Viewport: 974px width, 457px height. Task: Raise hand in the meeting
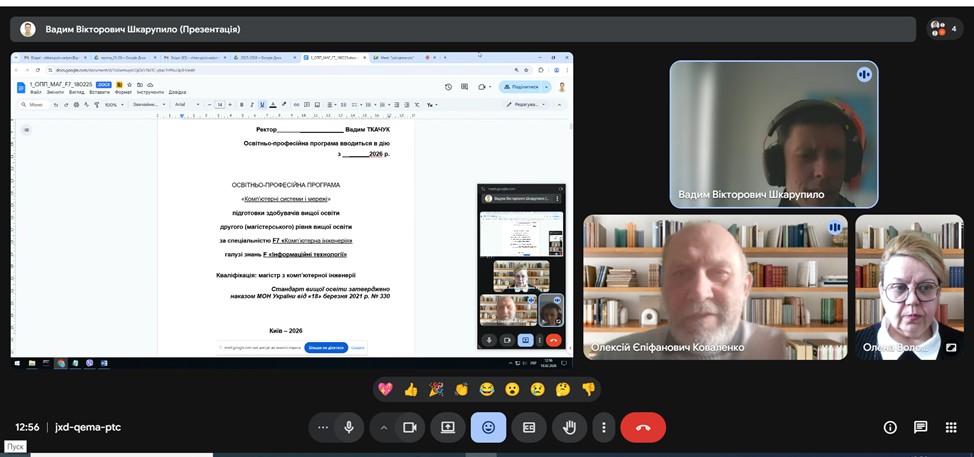click(x=570, y=427)
